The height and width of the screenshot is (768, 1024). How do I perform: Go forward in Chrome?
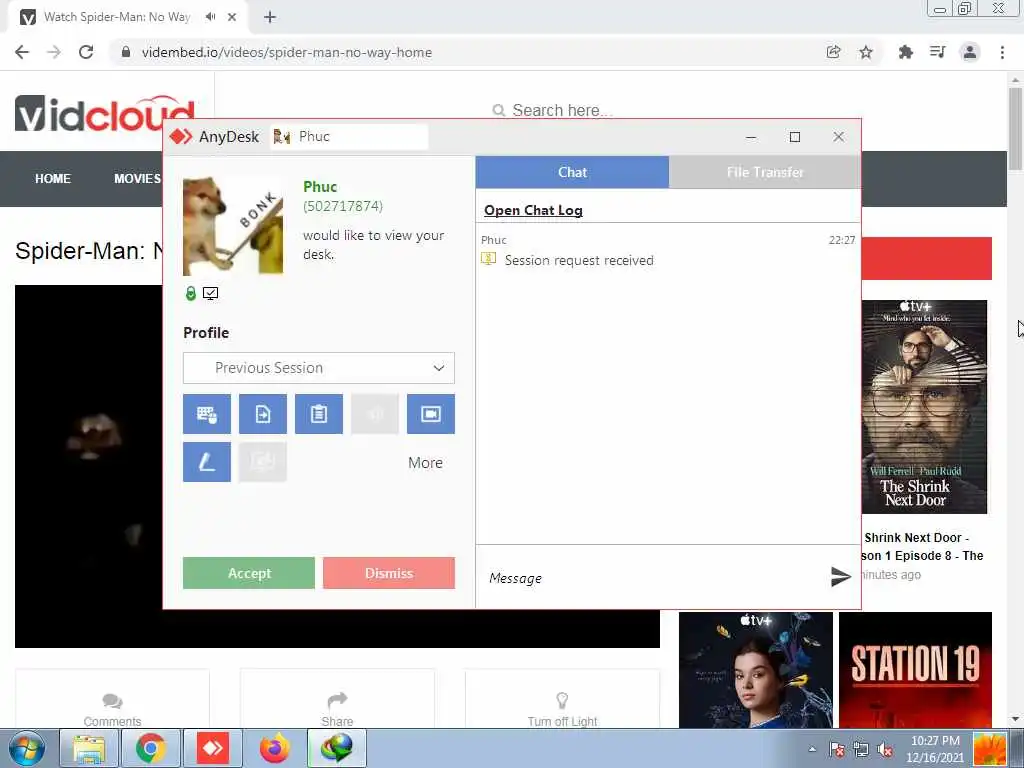tap(54, 52)
